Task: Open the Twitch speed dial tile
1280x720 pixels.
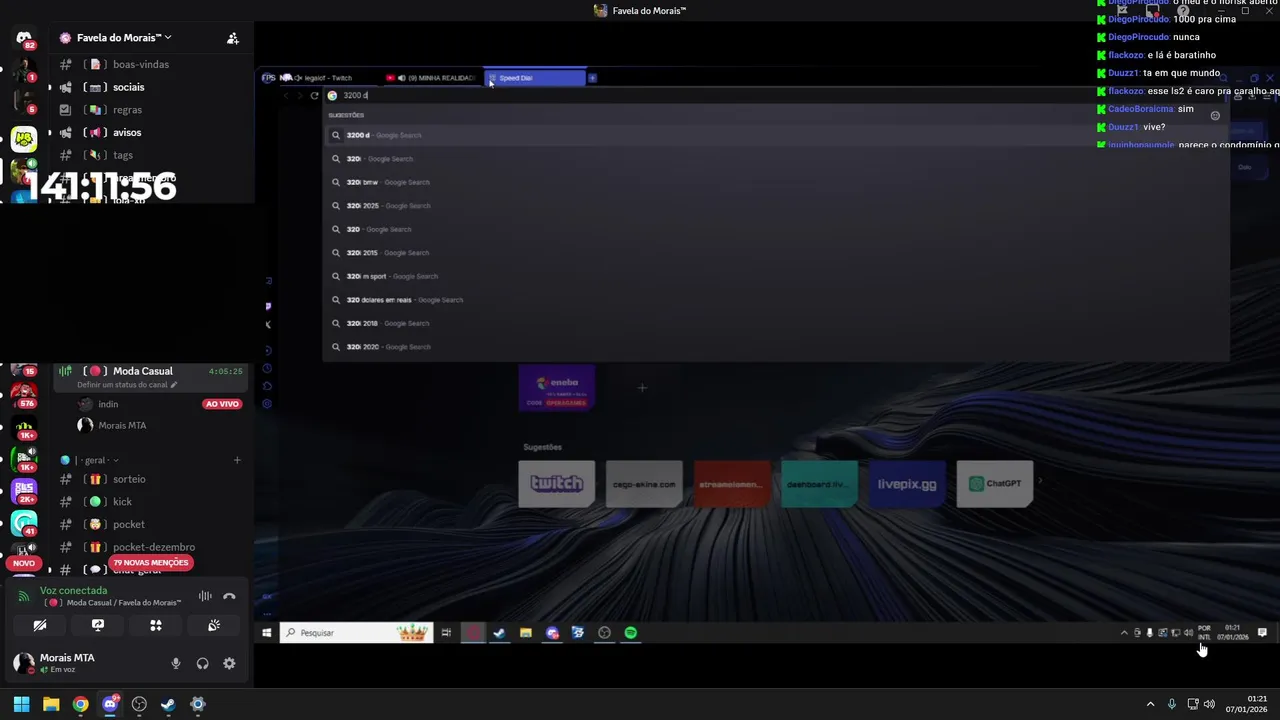Action: [556, 484]
